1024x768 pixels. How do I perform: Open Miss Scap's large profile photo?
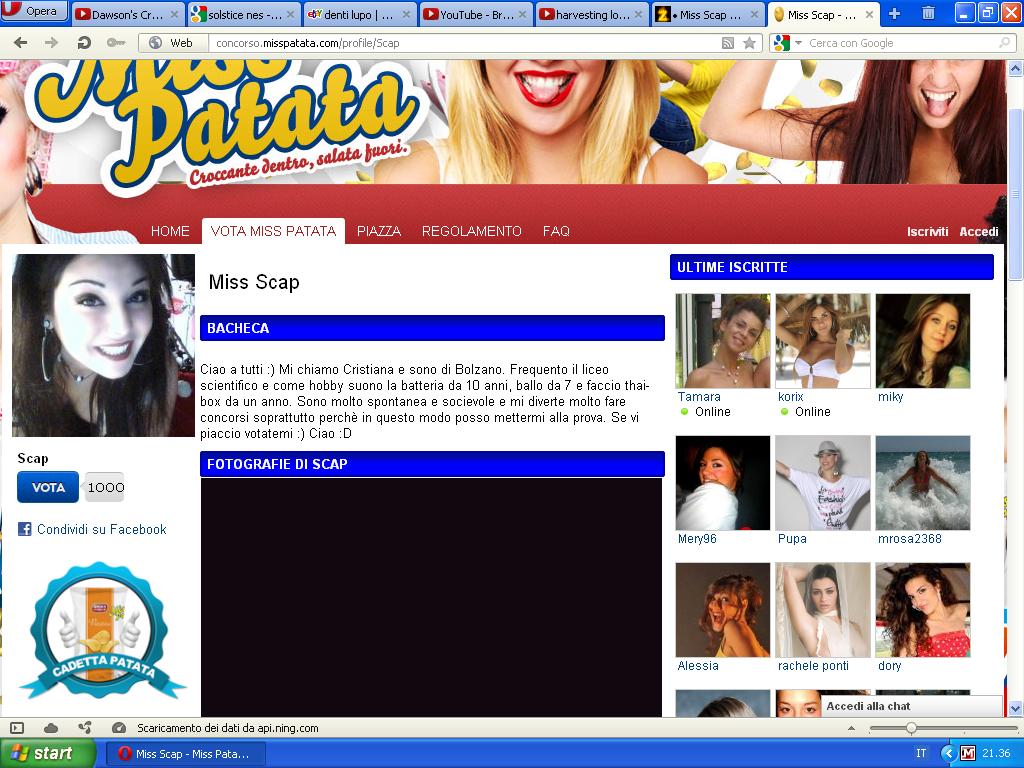point(103,345)
